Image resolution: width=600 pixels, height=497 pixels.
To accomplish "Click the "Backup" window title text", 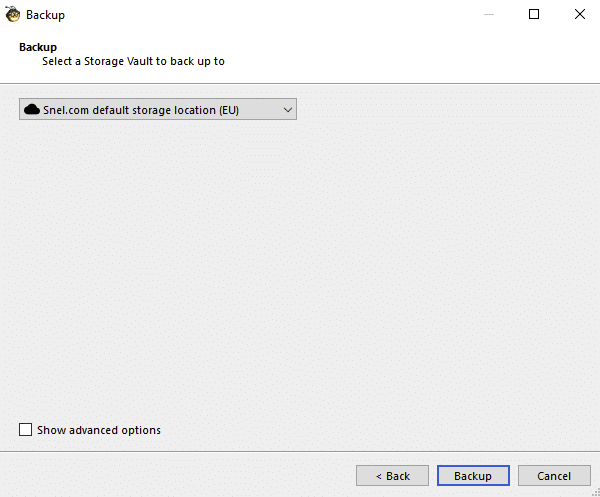I will coord(46,15).
